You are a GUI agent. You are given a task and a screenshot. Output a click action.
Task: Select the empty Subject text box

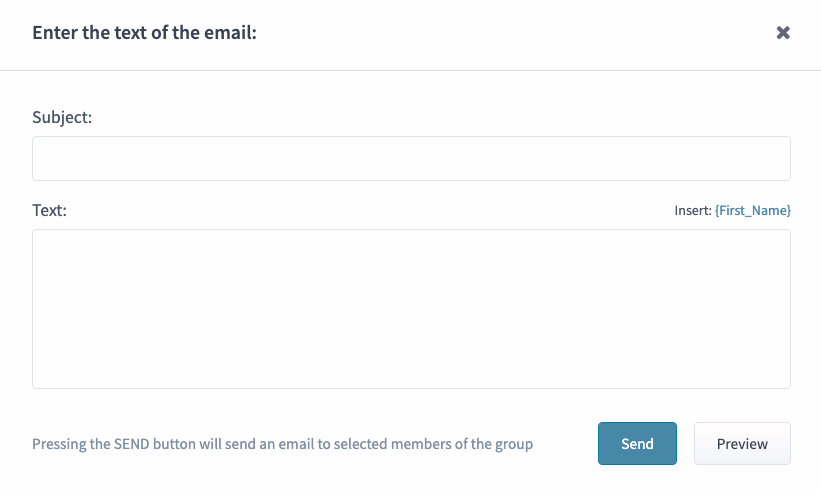(x=411, y=158)
